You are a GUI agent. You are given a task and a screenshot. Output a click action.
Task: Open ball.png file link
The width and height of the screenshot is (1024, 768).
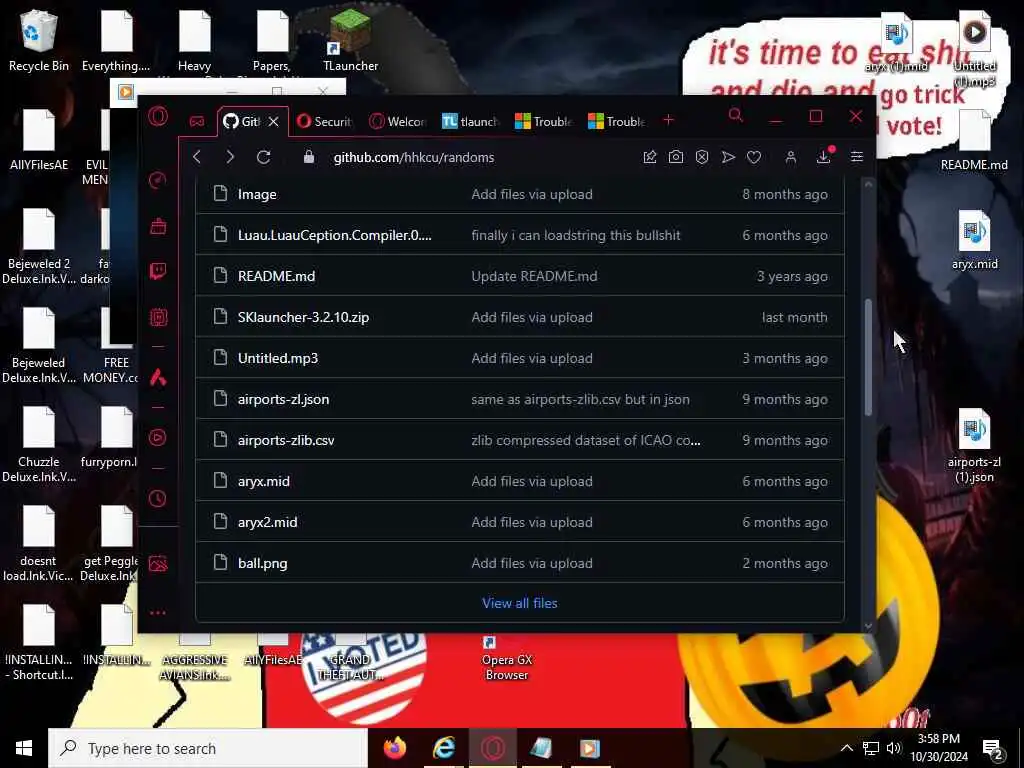263,564
